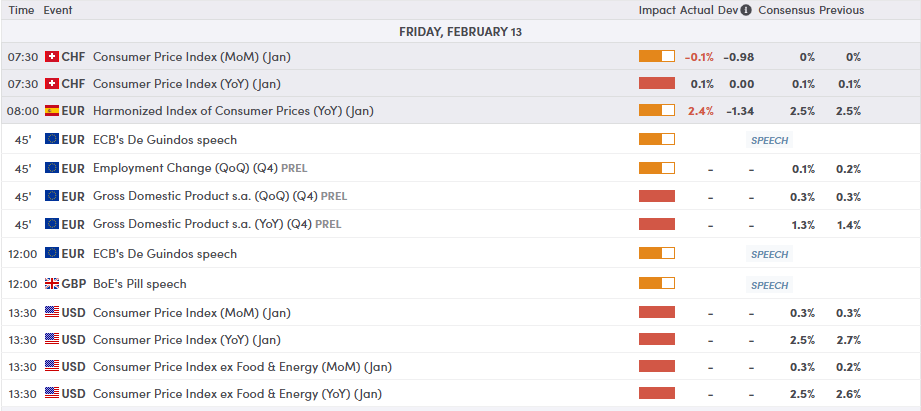The height and width of the screenshot is (411, 921).
Task: Click the Previous column header
Action: coord(841,10)
